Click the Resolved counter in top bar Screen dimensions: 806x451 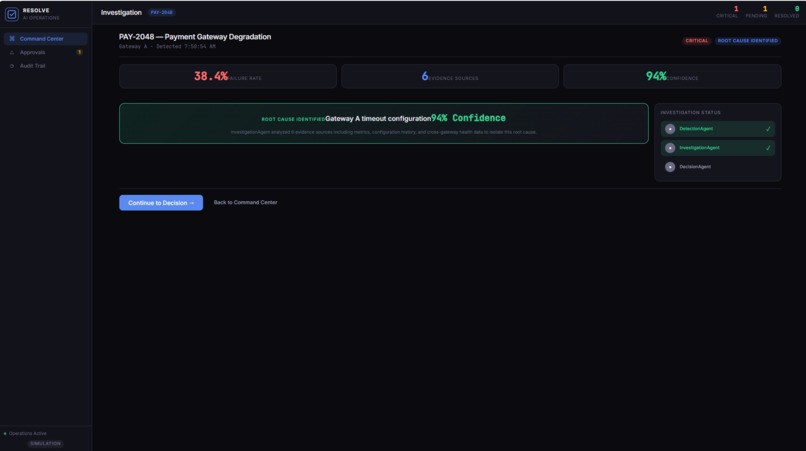(786, 12)
